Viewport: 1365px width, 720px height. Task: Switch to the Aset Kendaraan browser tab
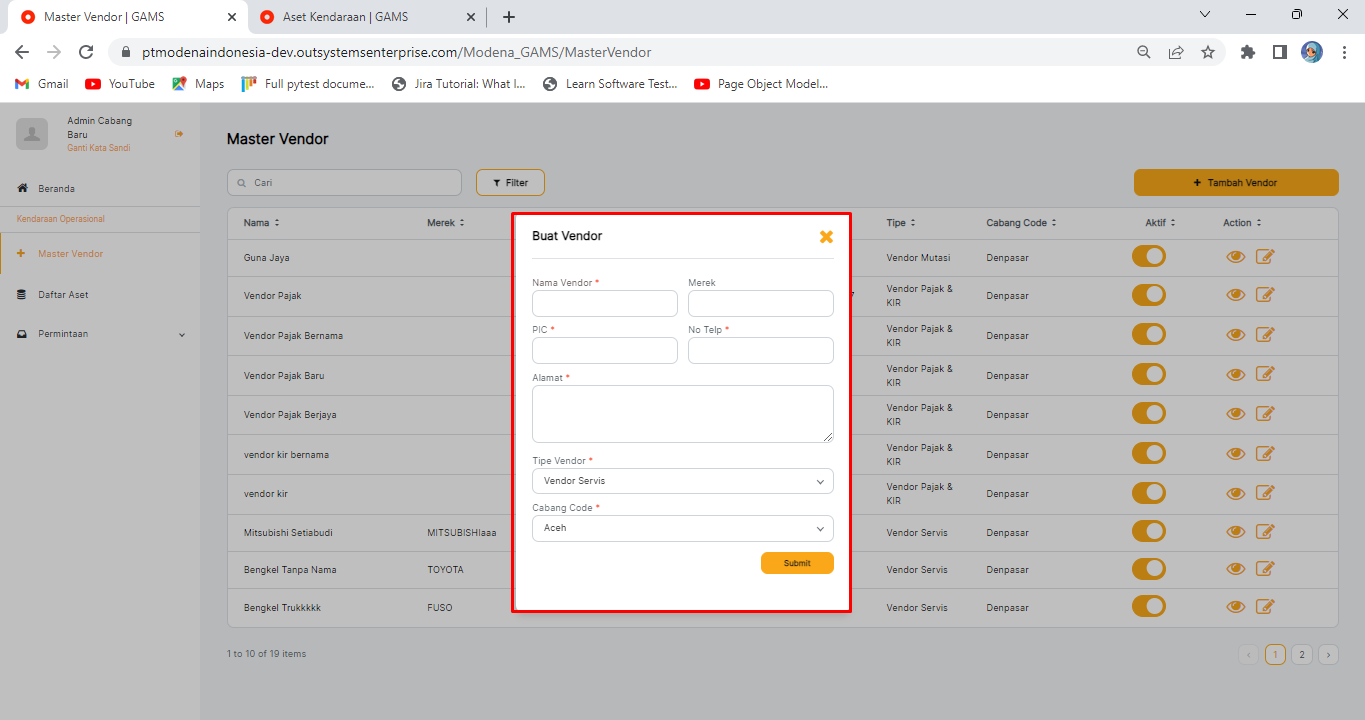[x=345, y=17]
